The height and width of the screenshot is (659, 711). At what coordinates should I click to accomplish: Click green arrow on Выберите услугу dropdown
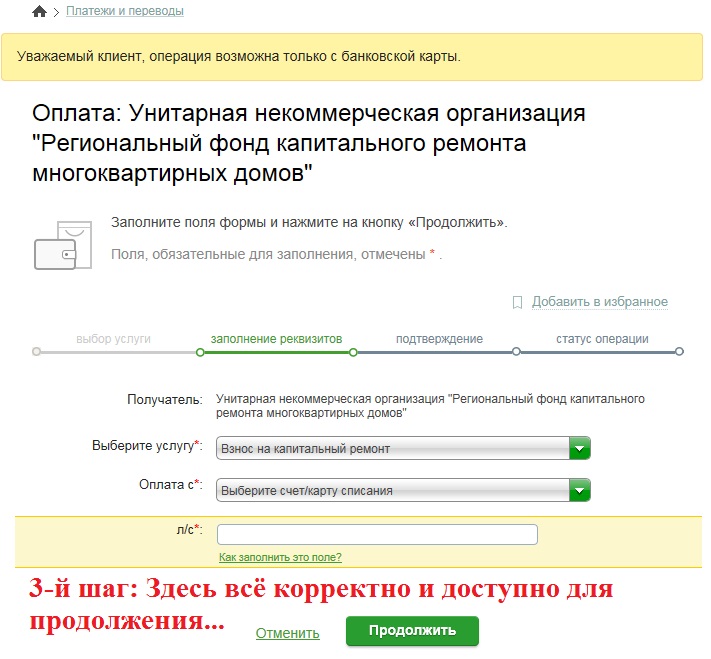pyautogui.click(x=580, y=449)
